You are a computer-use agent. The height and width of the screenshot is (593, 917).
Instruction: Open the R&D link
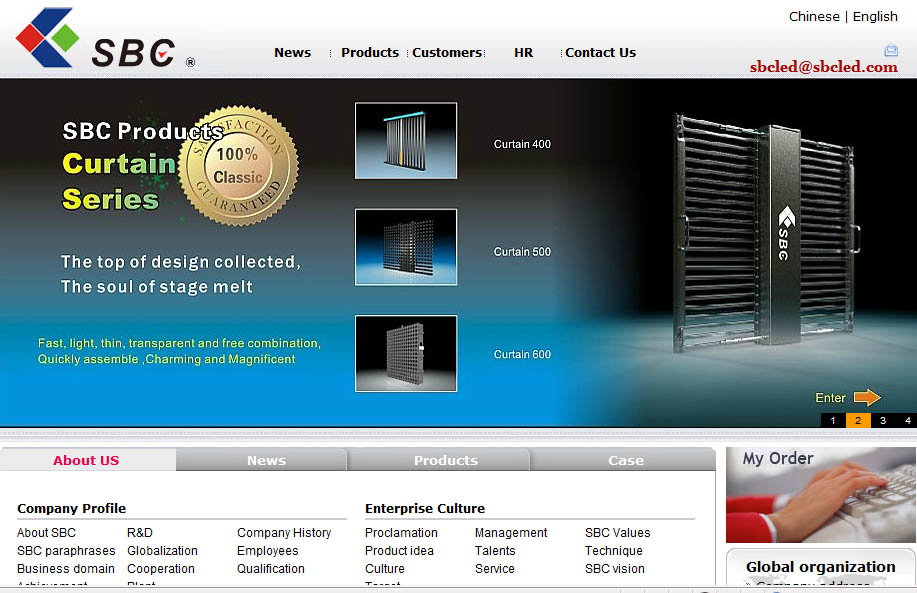[x=140, y=533]
